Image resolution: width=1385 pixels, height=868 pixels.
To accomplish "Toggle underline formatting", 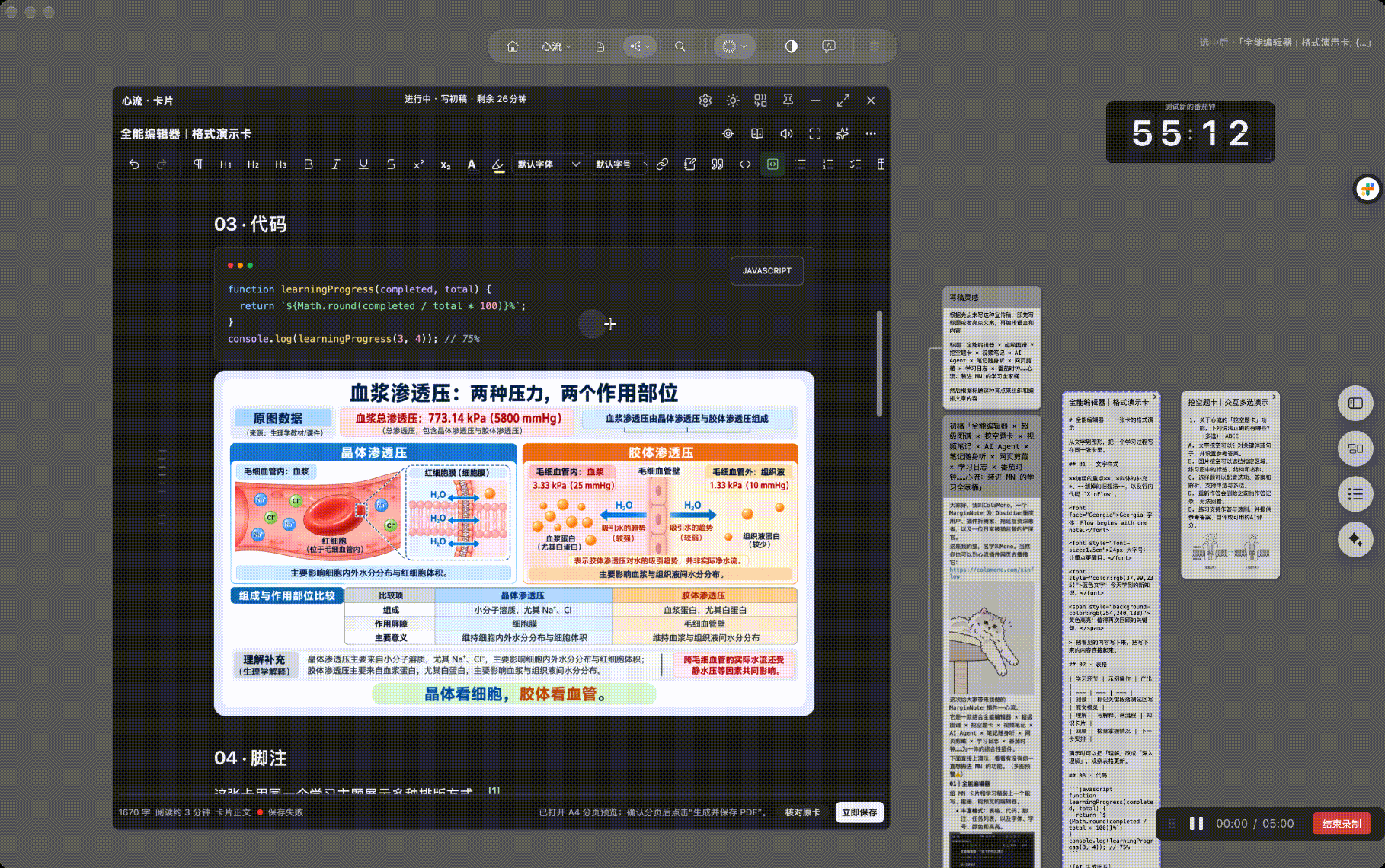I will point(363,164).
